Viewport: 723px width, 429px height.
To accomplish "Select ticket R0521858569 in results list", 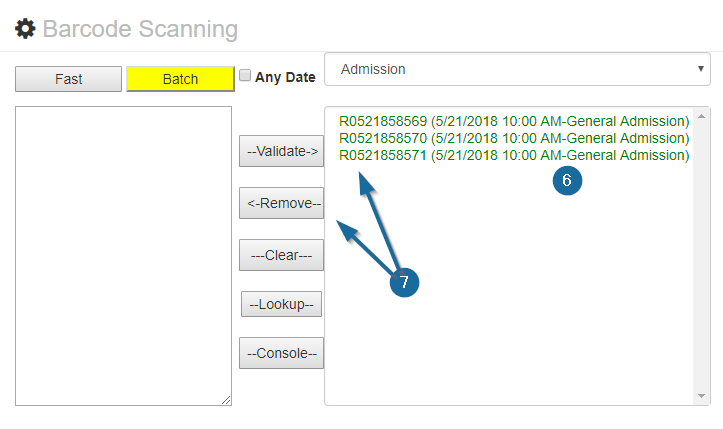I will [x=514, y=121].
